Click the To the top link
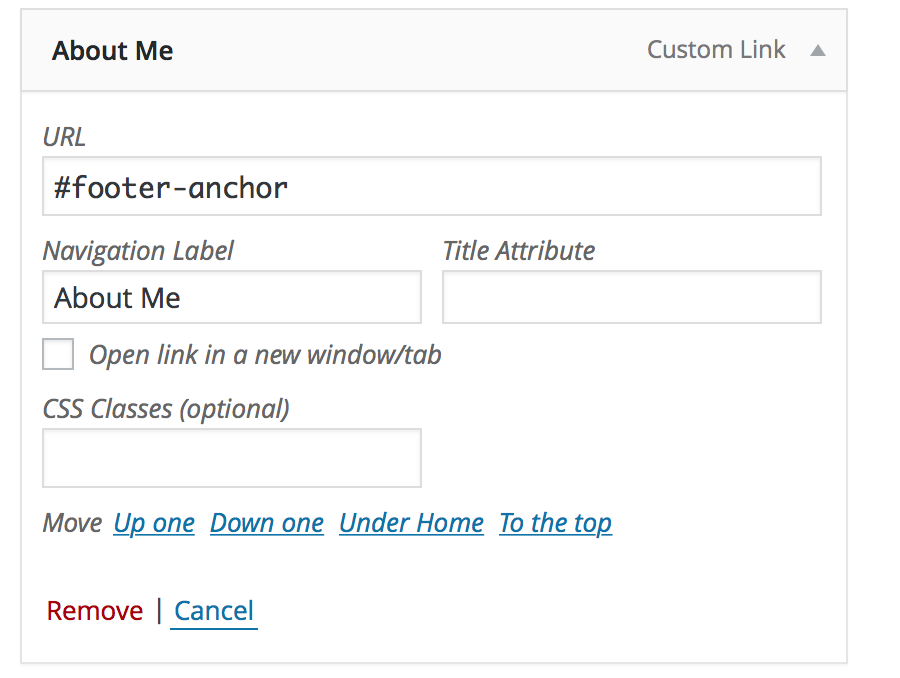 556,523
